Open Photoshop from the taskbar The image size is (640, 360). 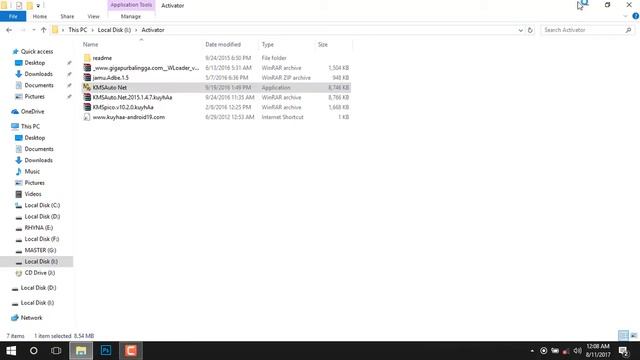[106, 351]
